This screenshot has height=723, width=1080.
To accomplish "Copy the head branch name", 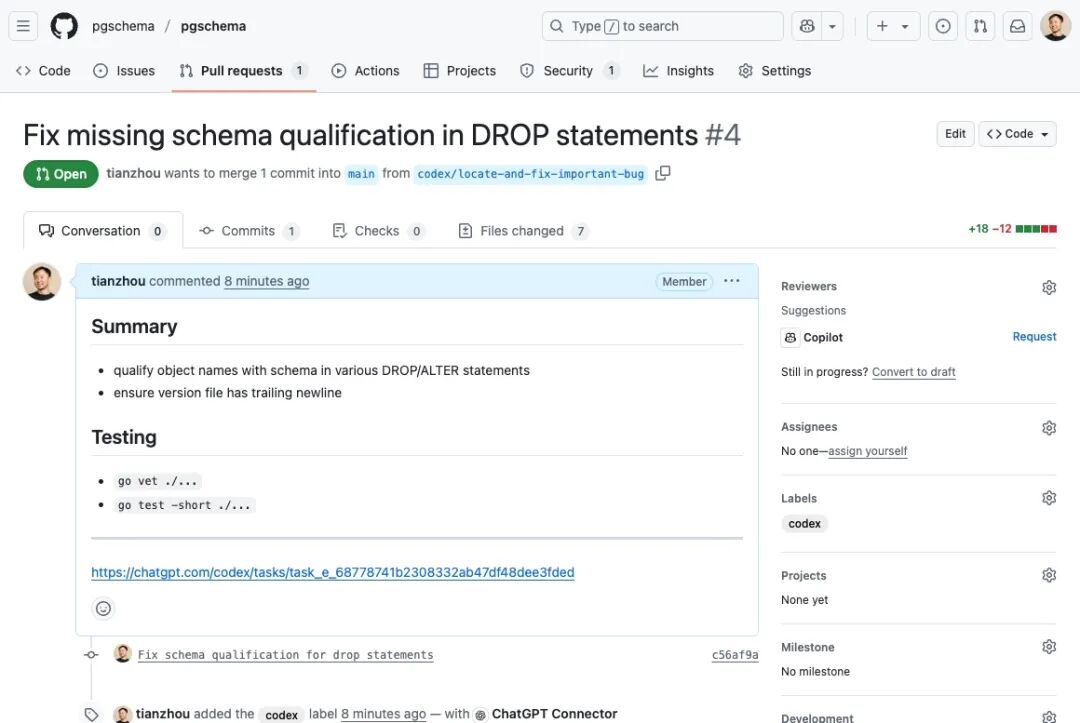I will tap(663, 174).
